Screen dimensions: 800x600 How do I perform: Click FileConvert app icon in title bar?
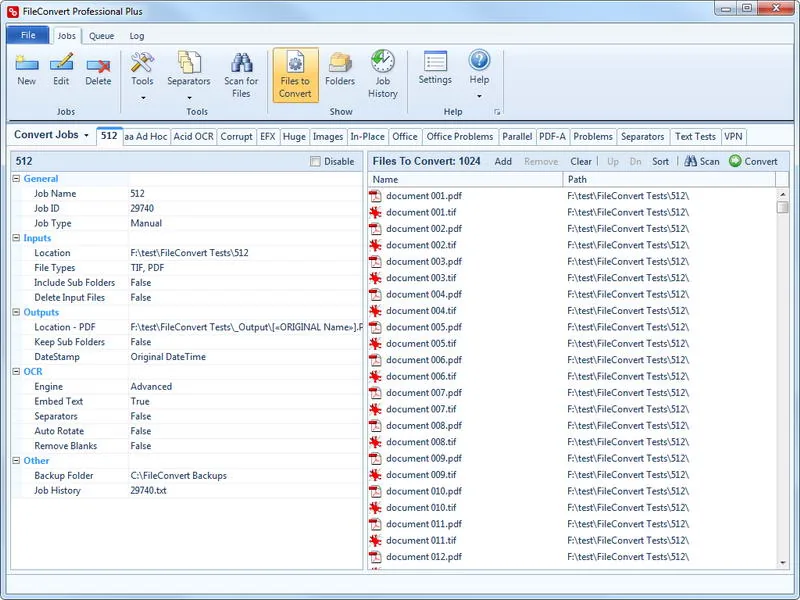(x=13, y=11)
